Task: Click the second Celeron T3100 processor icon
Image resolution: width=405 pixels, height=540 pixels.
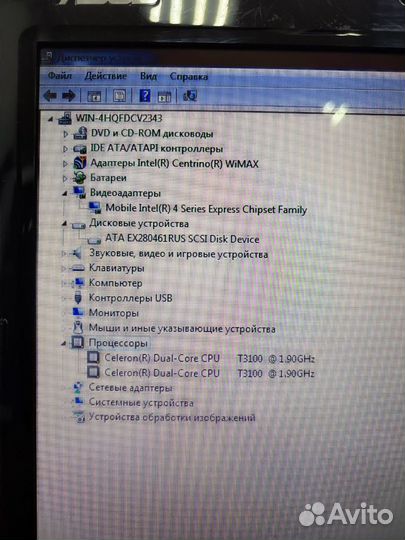Action: [x=93, y=372]
